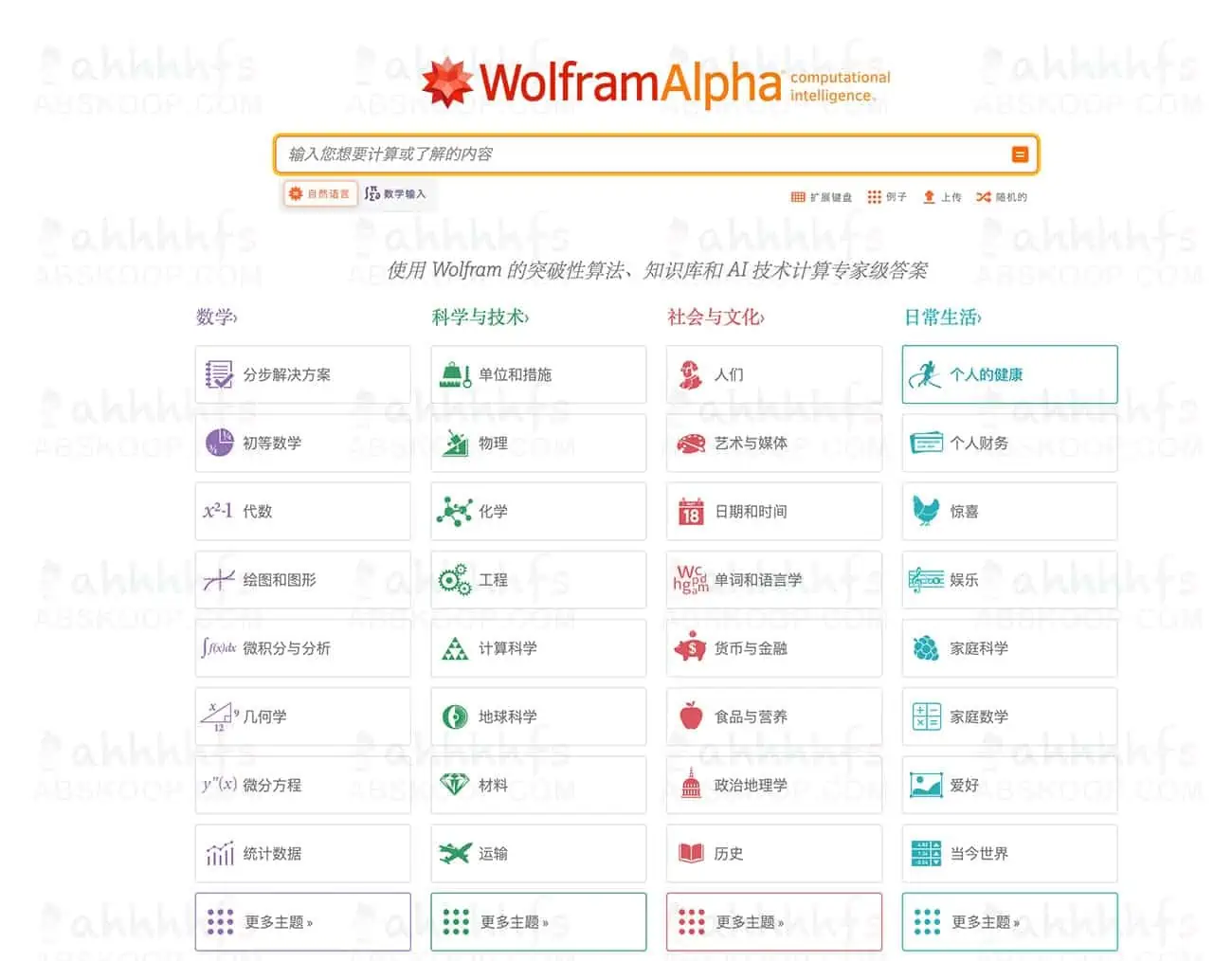The height and width of the screenshot is (961, 1232).
Task: Select the 个人的健康 topic button
Action: (x=1009, y=373)
